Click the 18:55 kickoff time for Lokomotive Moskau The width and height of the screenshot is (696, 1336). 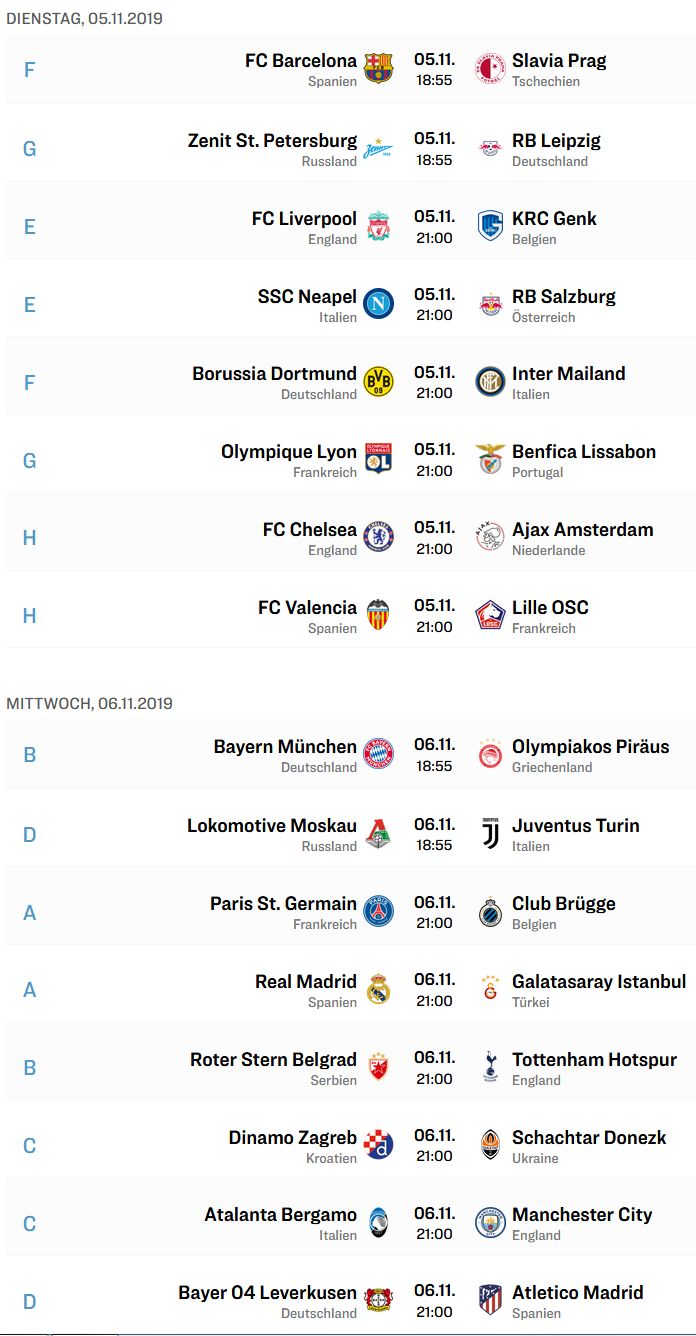pyautogui.click(x=434, y=845)
